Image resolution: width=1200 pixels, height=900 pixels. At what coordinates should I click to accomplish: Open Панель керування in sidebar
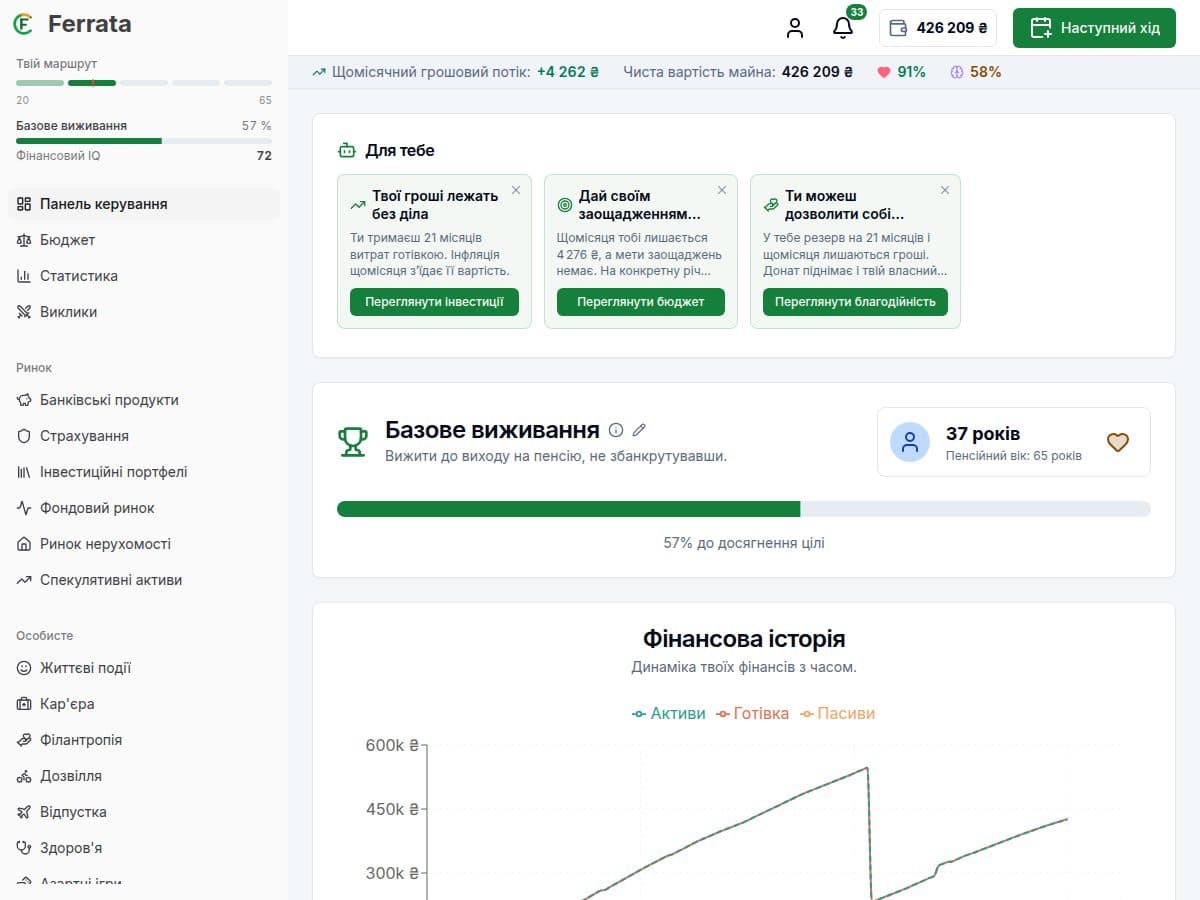click(144, 204)
